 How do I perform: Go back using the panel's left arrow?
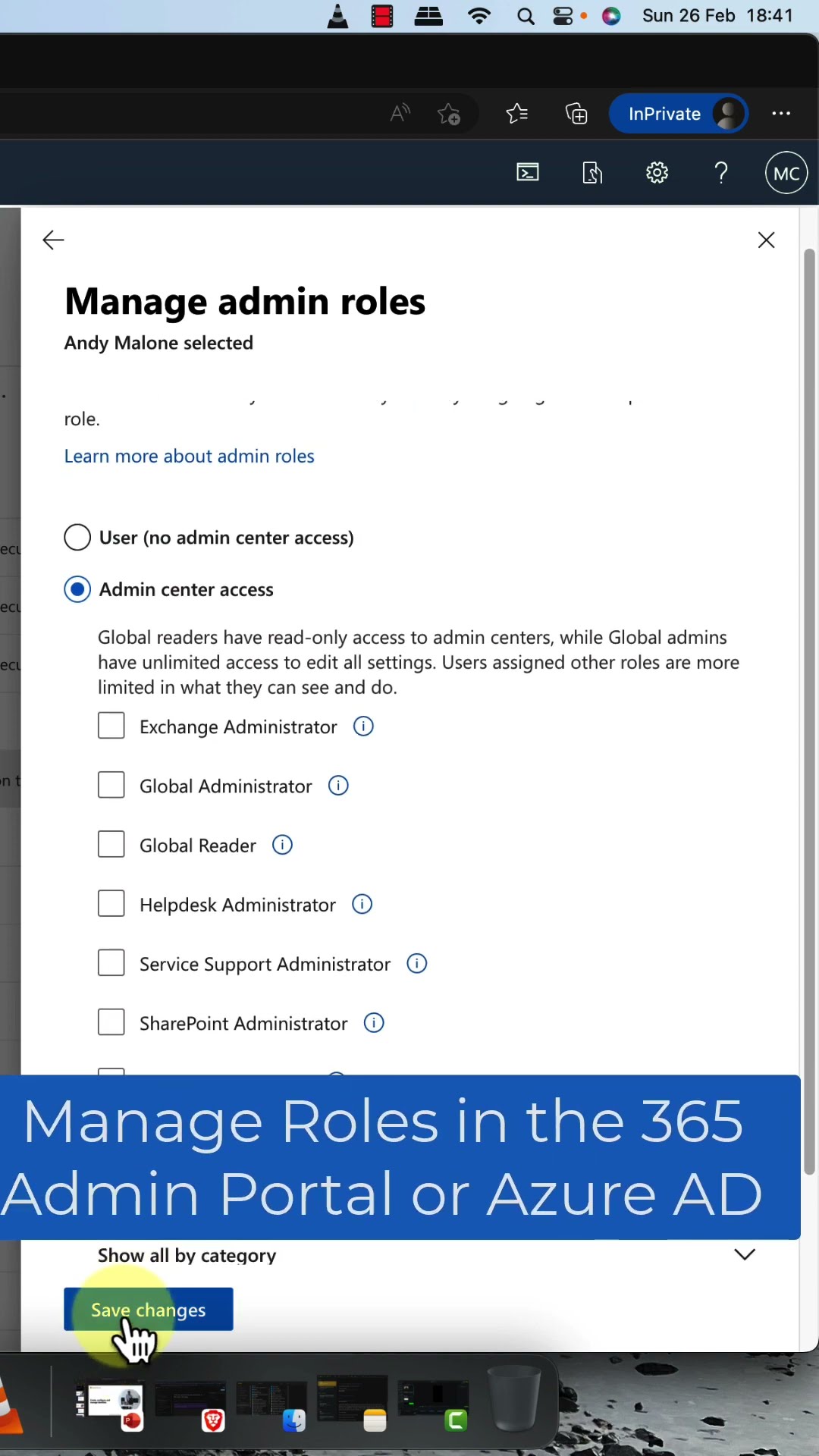pos(53,240)
